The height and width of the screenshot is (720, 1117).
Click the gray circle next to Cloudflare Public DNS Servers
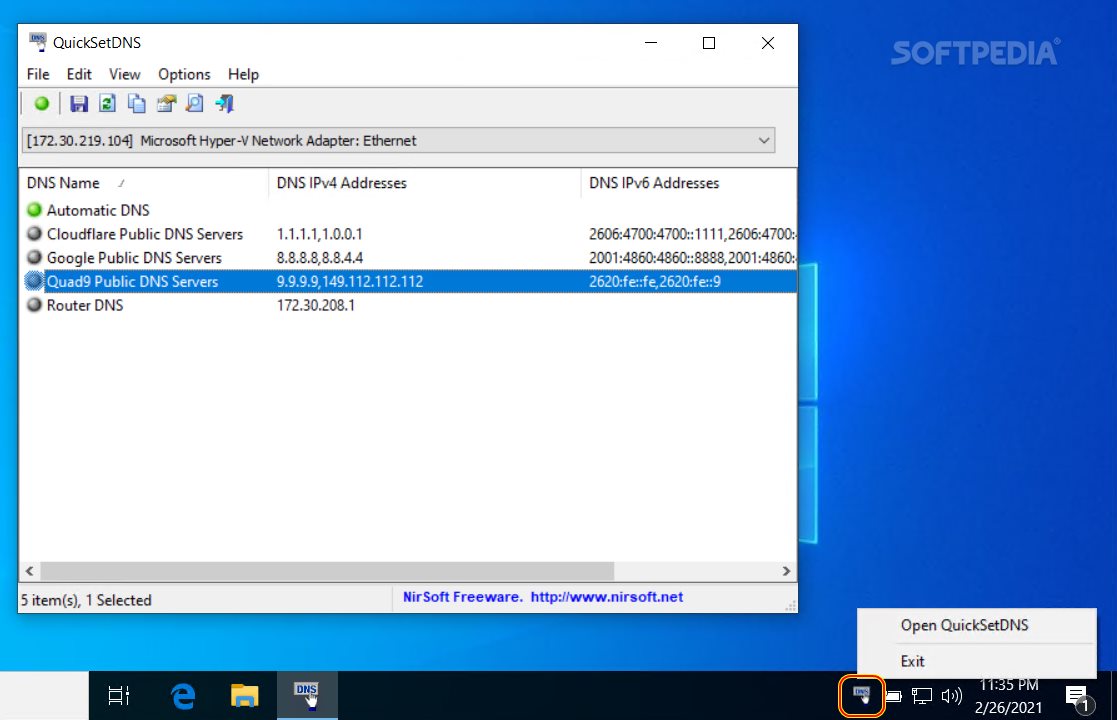(34, 234)
